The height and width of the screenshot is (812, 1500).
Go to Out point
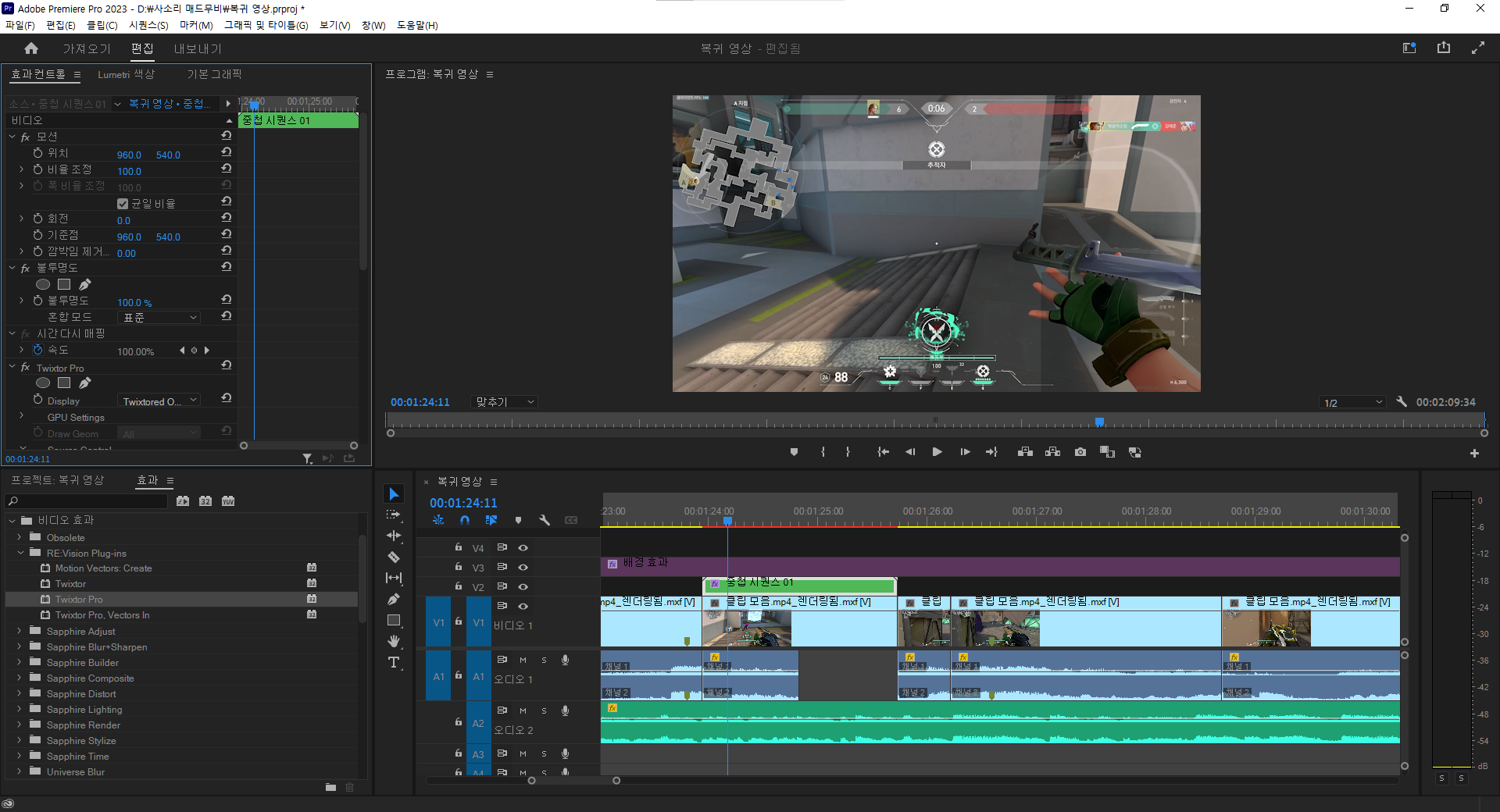991,452
